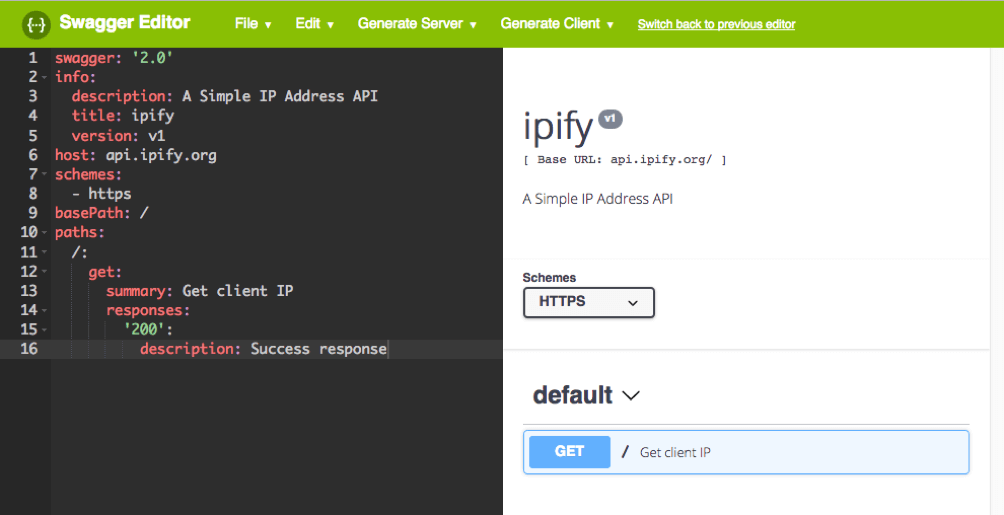Click the Switch back to previous editor link
Screen dimensions: 1004x515
pyautogui.click(x=716, y=24)
